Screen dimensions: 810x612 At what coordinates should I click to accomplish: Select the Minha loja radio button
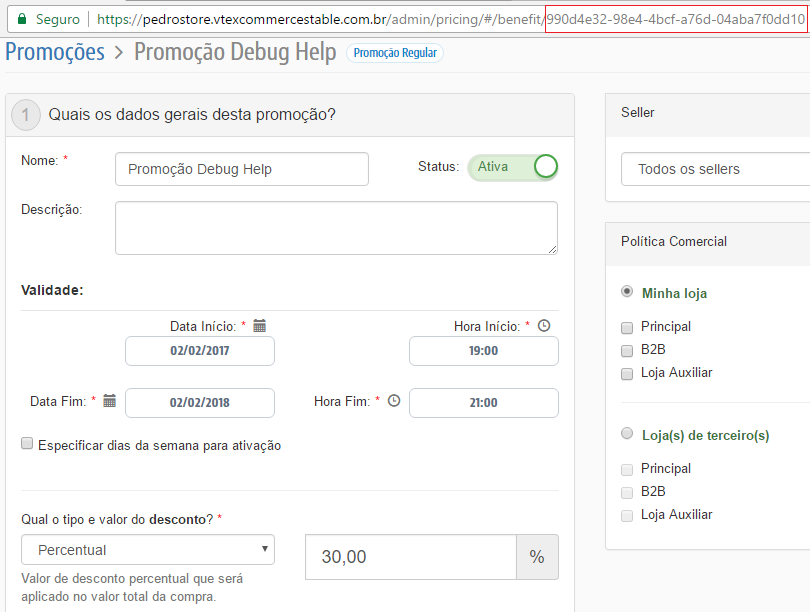point(626,292)
